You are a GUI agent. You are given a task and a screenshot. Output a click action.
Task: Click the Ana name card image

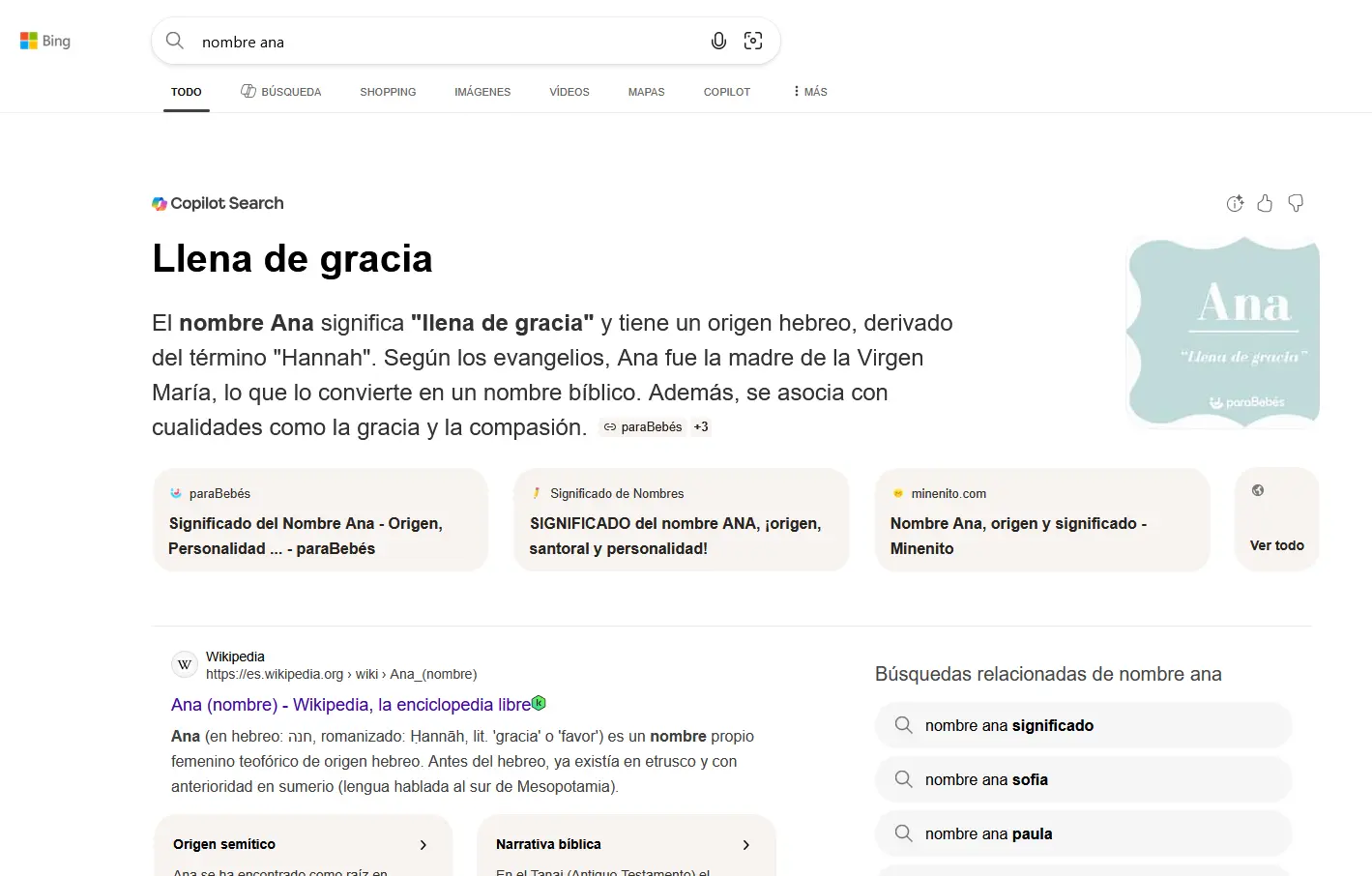point(1222,332)
